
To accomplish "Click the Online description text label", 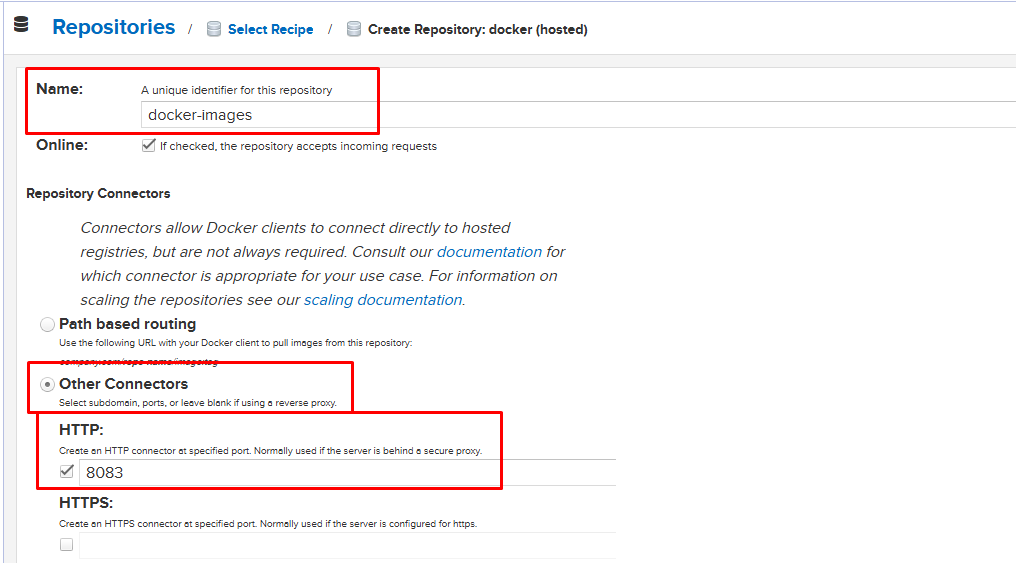I will (x=298, y=146).
